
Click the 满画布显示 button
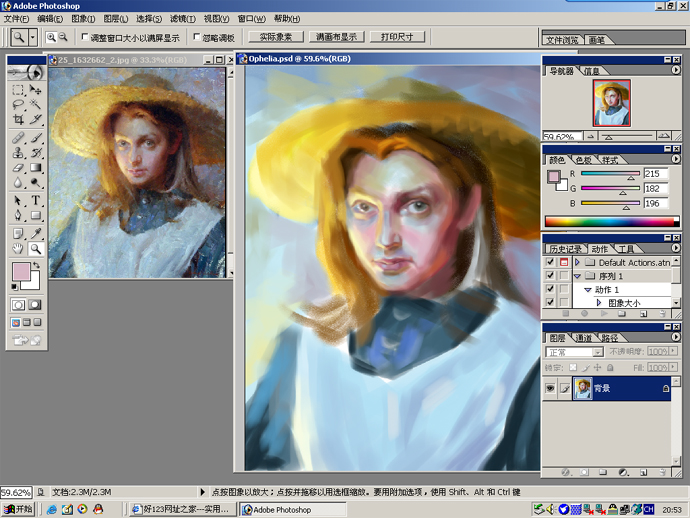pyautogui.click(x=337, y=37)
